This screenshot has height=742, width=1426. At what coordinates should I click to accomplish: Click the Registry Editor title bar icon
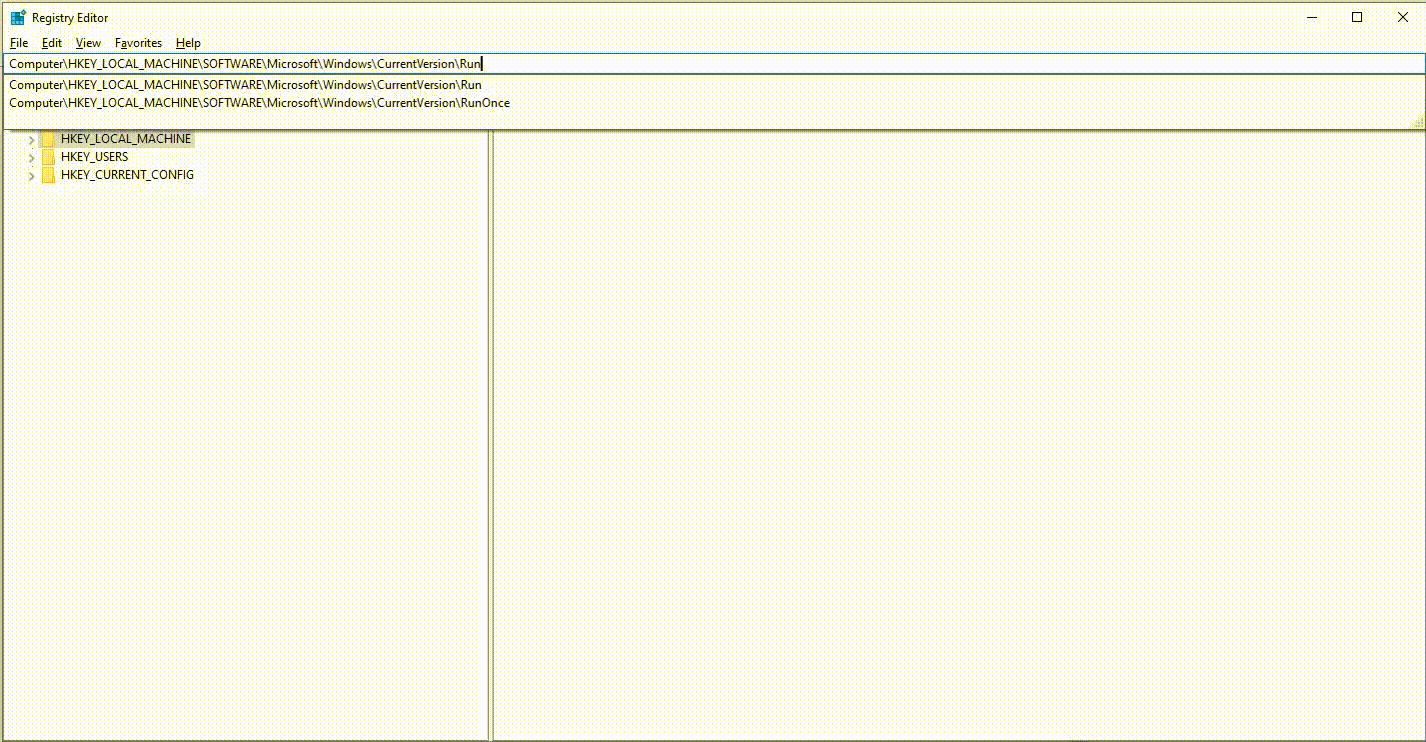(x=18, y=17)
